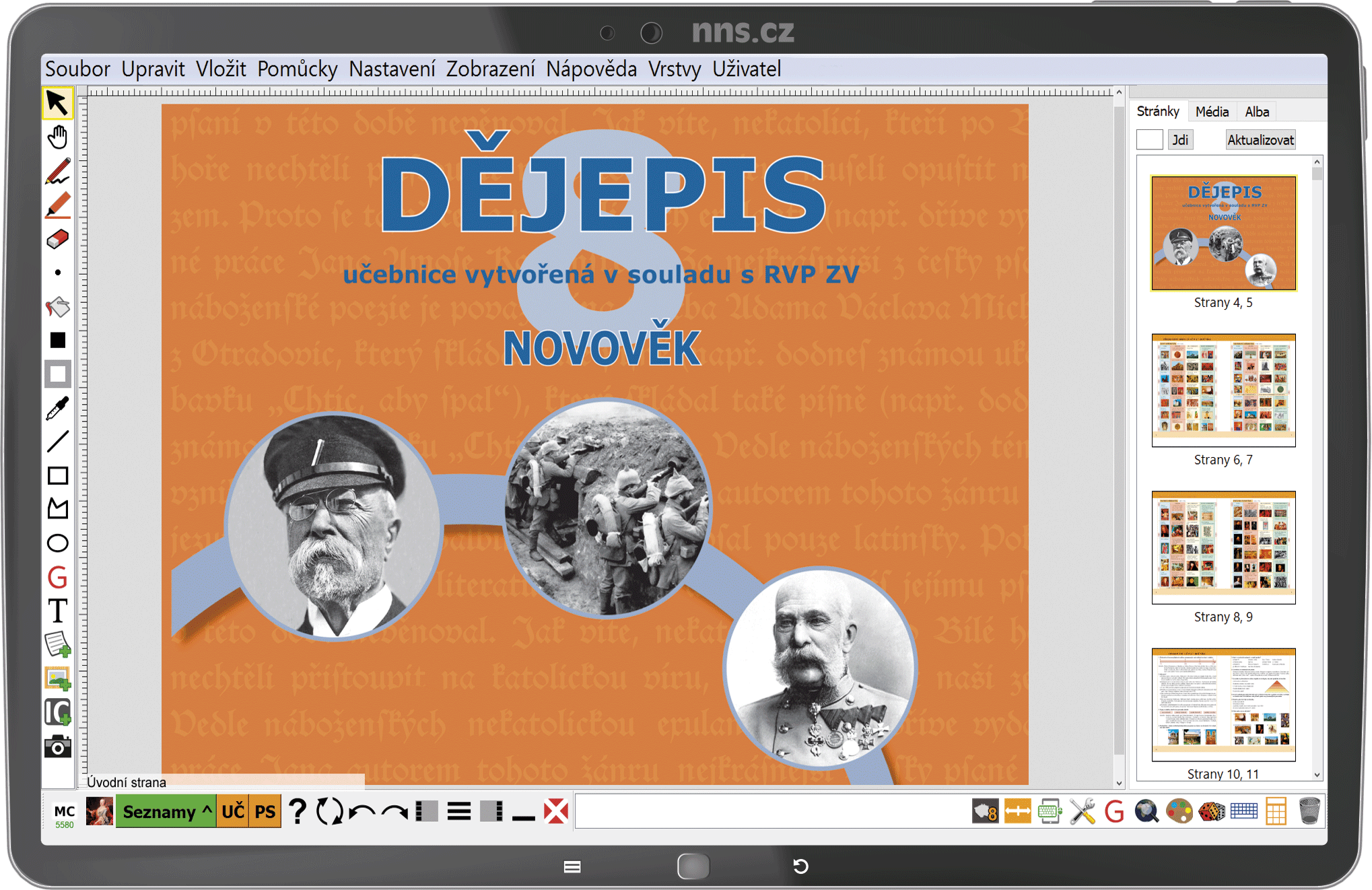
Task: Choose the ellipse drawing tool
Action: click(x=58, y=543)
